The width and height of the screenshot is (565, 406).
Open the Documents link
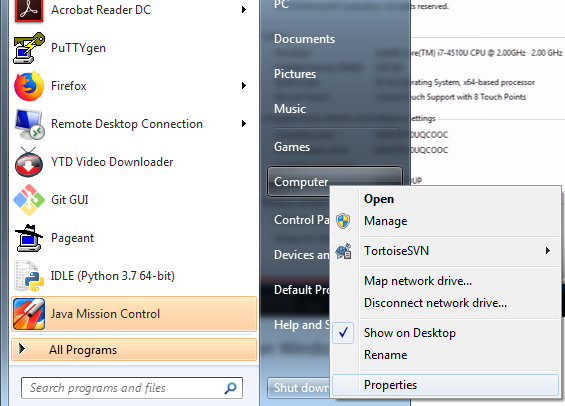(x=304, y=39)
